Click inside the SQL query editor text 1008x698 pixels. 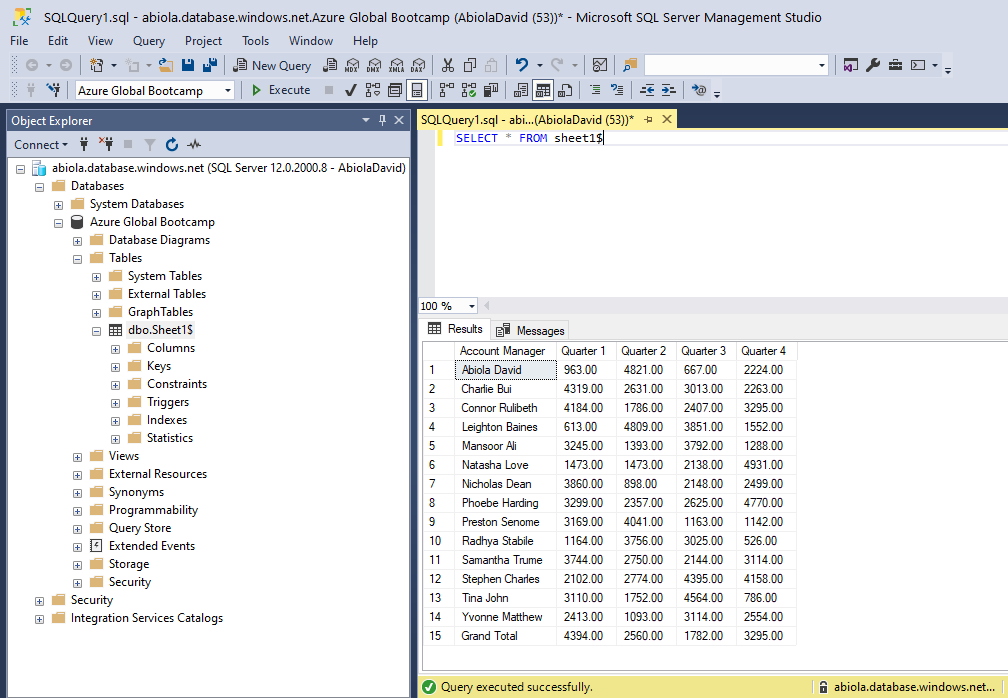(529, 138)
